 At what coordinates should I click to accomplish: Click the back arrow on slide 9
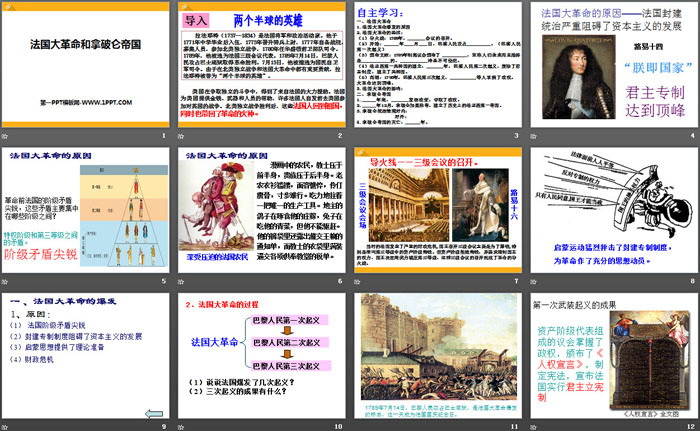coord(153,413)
